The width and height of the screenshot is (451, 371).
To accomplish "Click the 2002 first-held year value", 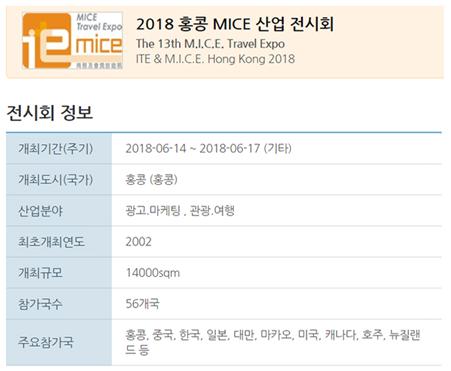I will pyautogui.click(x=138, y=242).
